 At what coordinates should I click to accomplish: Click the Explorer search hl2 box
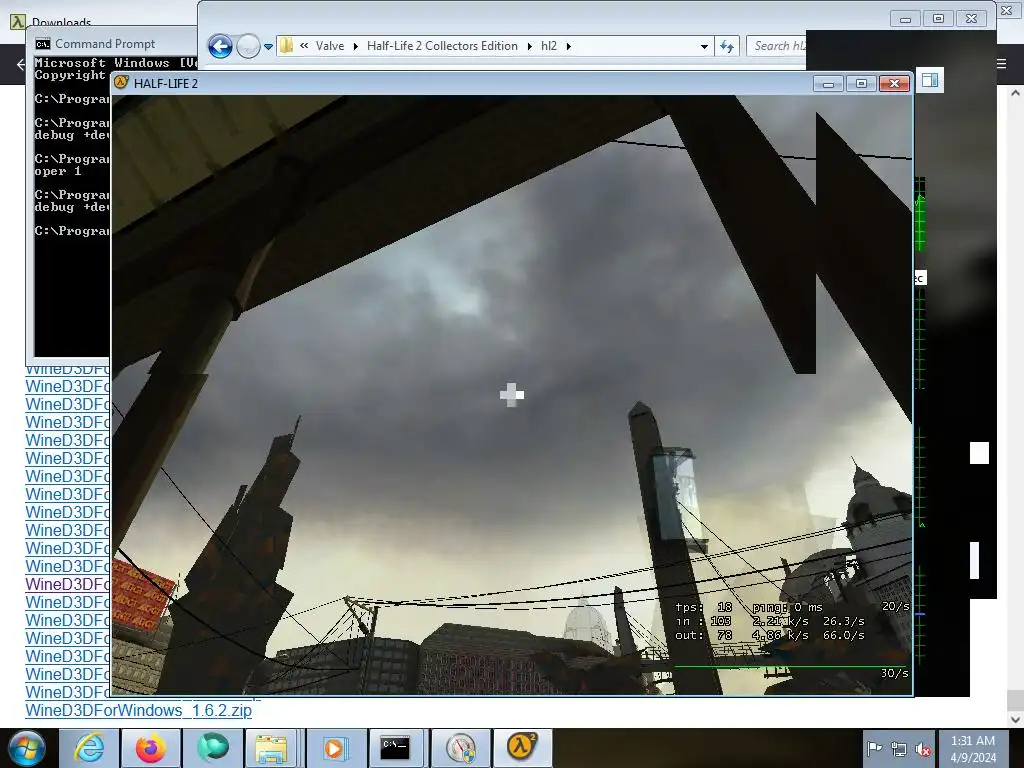(777, 46)
